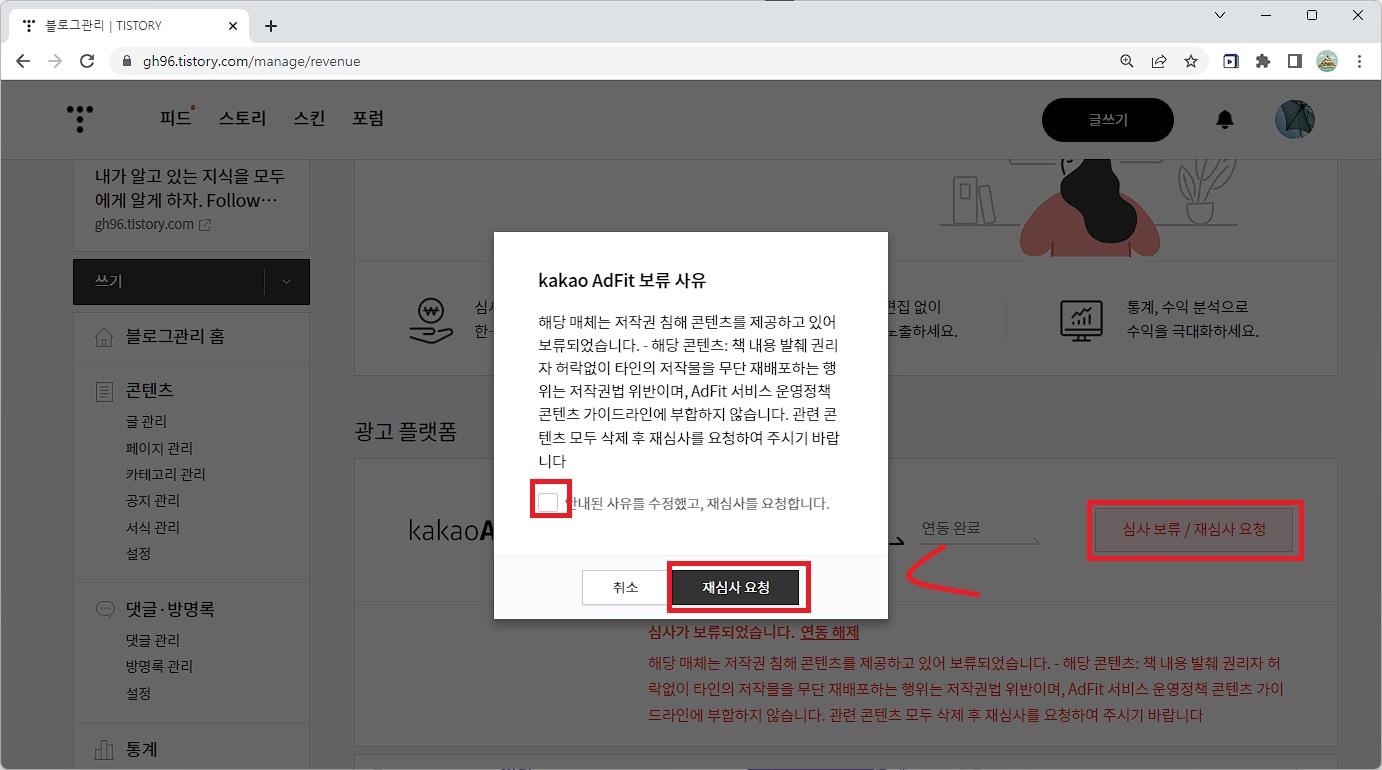1382x770 pixels.
Task: Open the notification bell
Action: tap(1225, 120)
